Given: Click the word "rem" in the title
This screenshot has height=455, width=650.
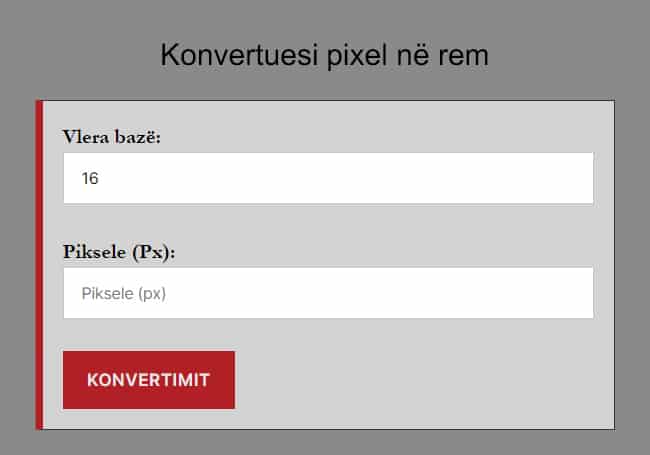Looking at the screenshot, I should pos(464,56).
